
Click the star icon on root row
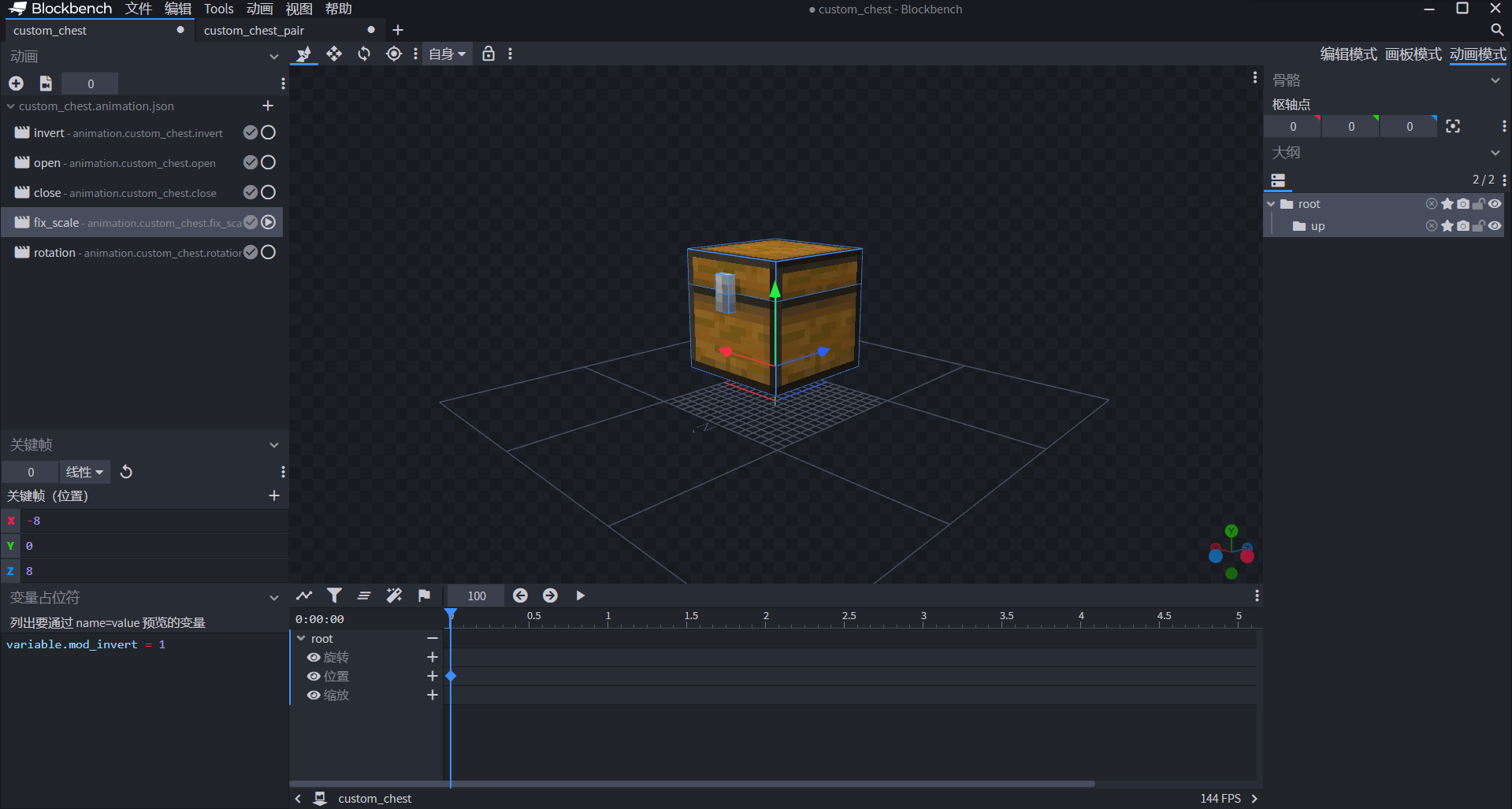(x=1447, y=204)
